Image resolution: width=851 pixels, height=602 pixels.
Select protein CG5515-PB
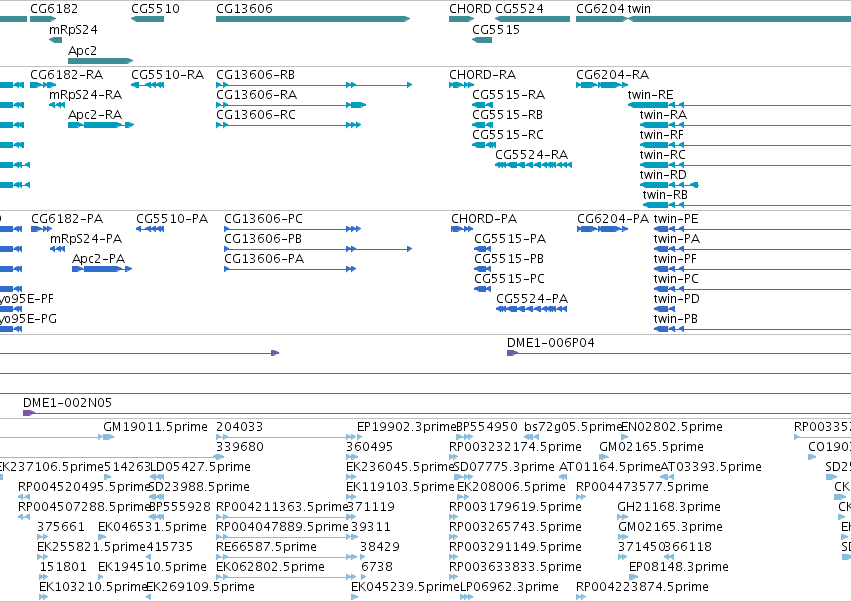tap(509, 259)
